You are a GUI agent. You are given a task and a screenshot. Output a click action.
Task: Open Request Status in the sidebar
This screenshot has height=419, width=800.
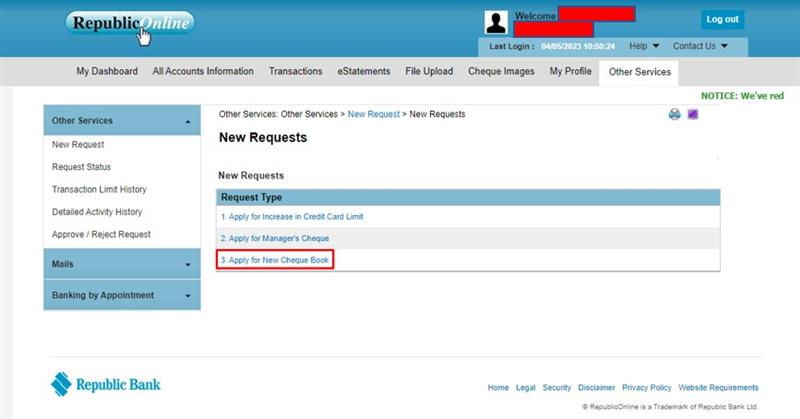pyautogui.click(x=81, y=167)
